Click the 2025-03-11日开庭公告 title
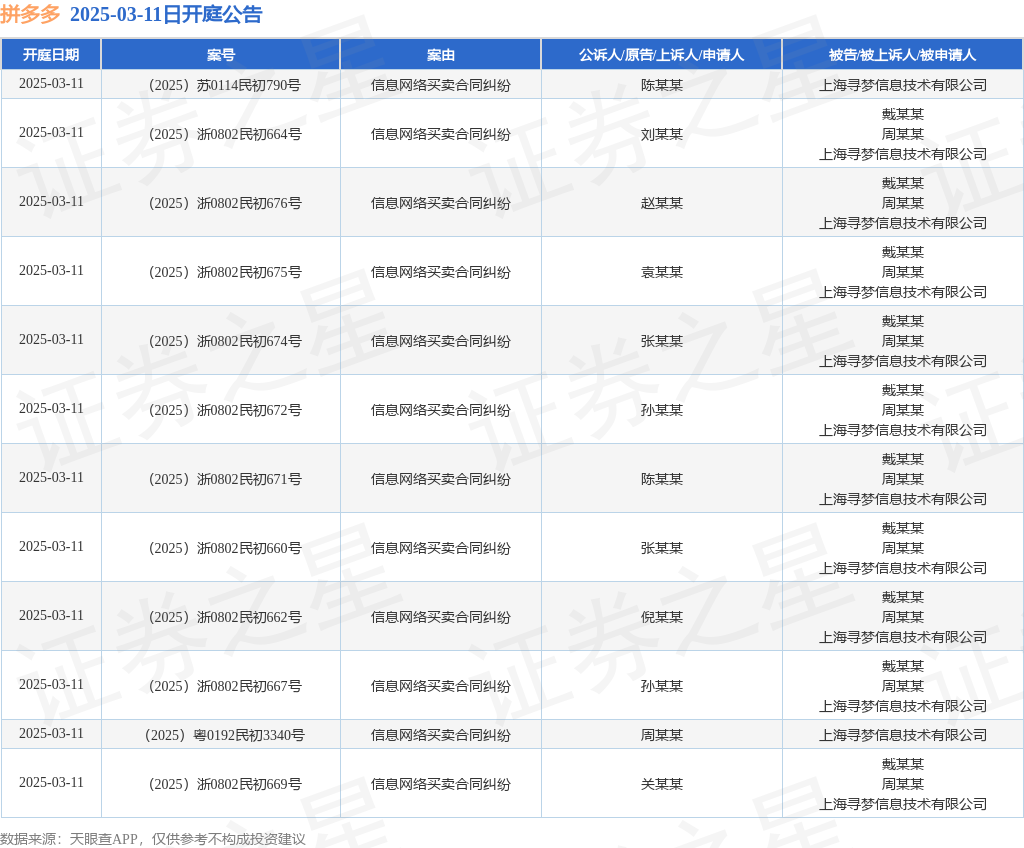 166,14
